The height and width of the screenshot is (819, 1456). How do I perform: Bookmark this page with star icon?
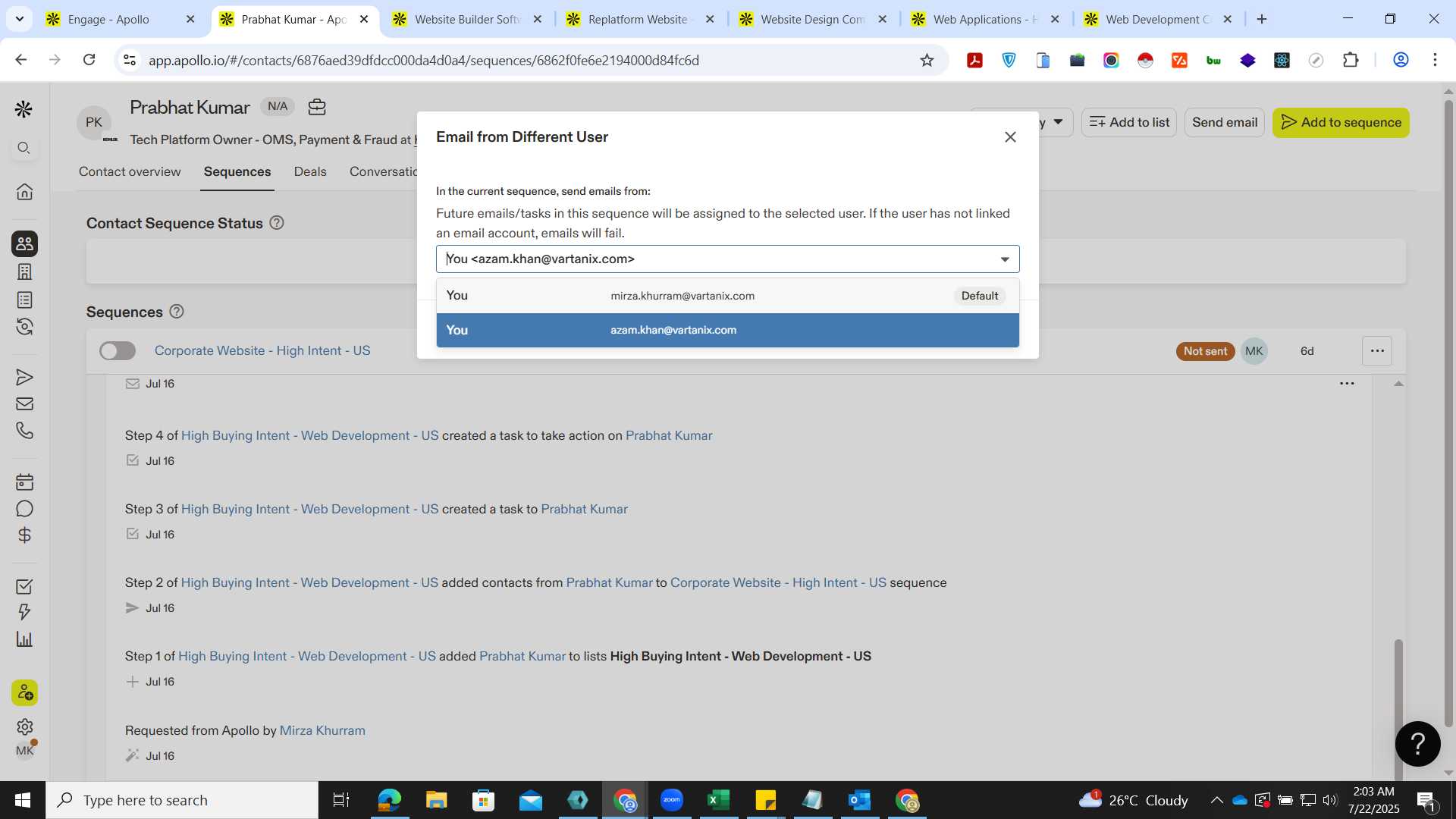pyautogui.click(x=927, y=60)
